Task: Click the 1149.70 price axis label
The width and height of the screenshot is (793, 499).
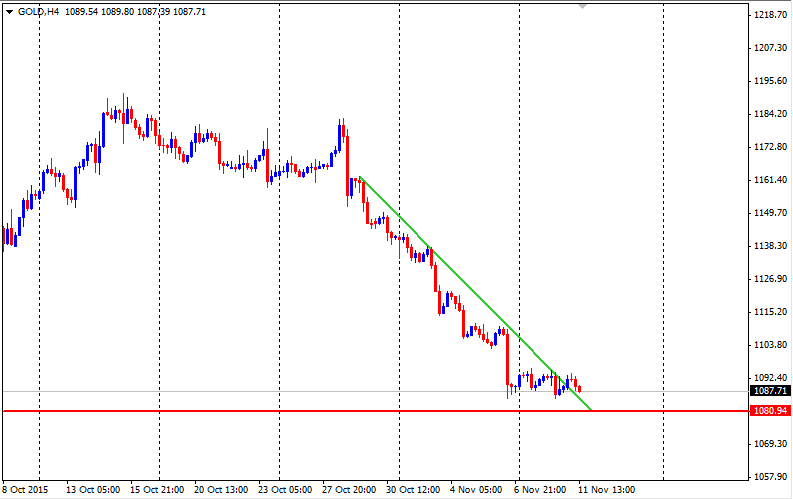Action: pos(770,213)
